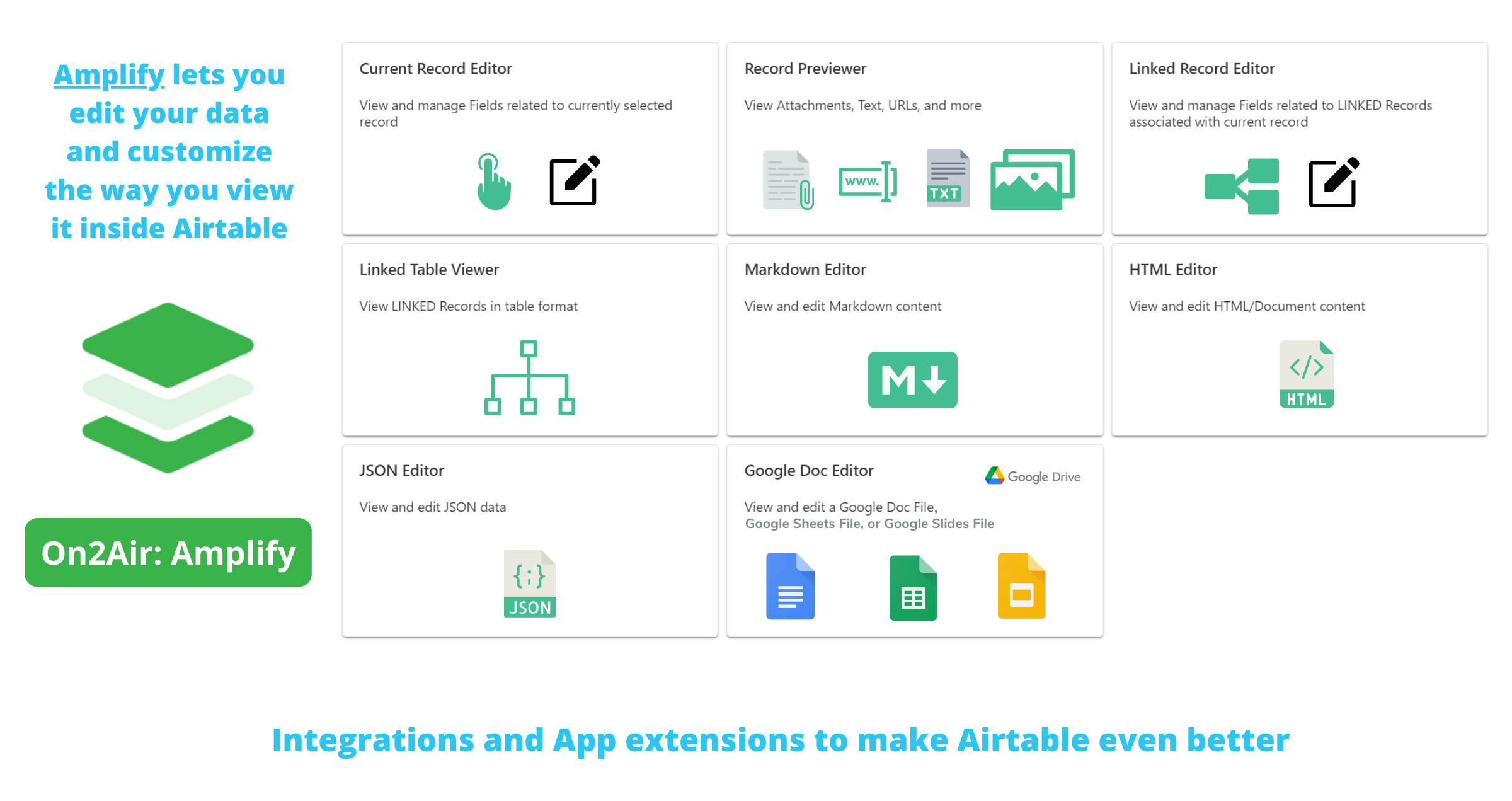This screenshot has height=801, width=1512.
Task: Click the edit pencil icon in Linked Record Editor
Action: click(x=1334, y=182)
